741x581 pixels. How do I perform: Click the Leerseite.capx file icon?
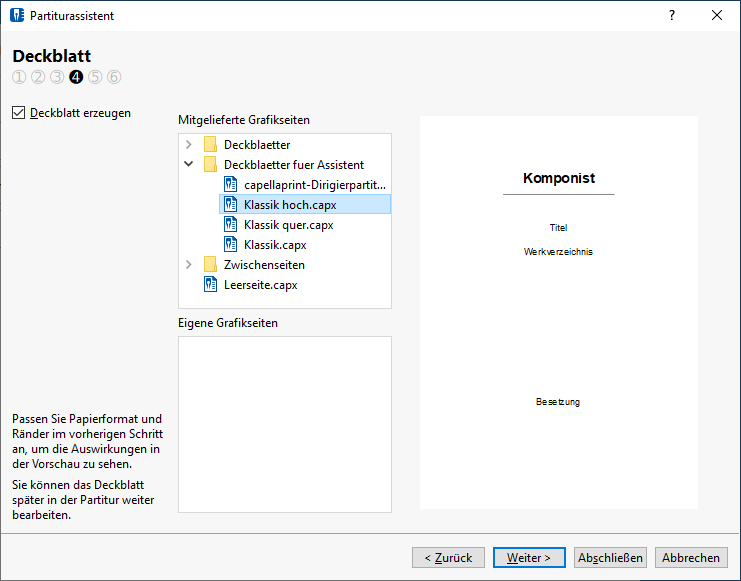(210, 285)
